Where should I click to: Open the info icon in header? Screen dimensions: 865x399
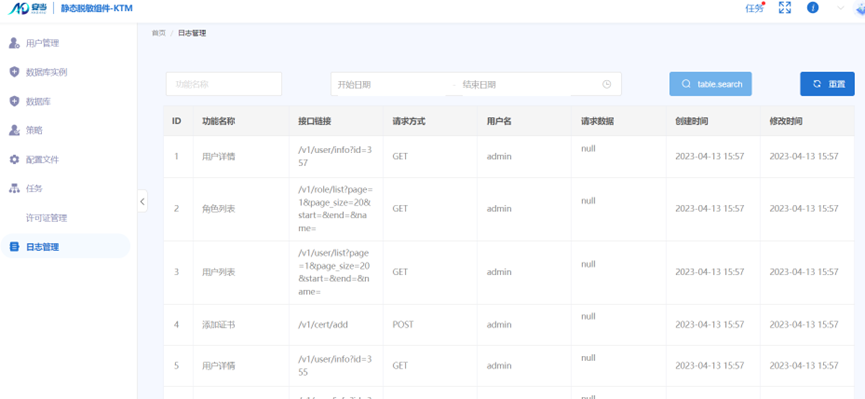(x=813, y=8)
